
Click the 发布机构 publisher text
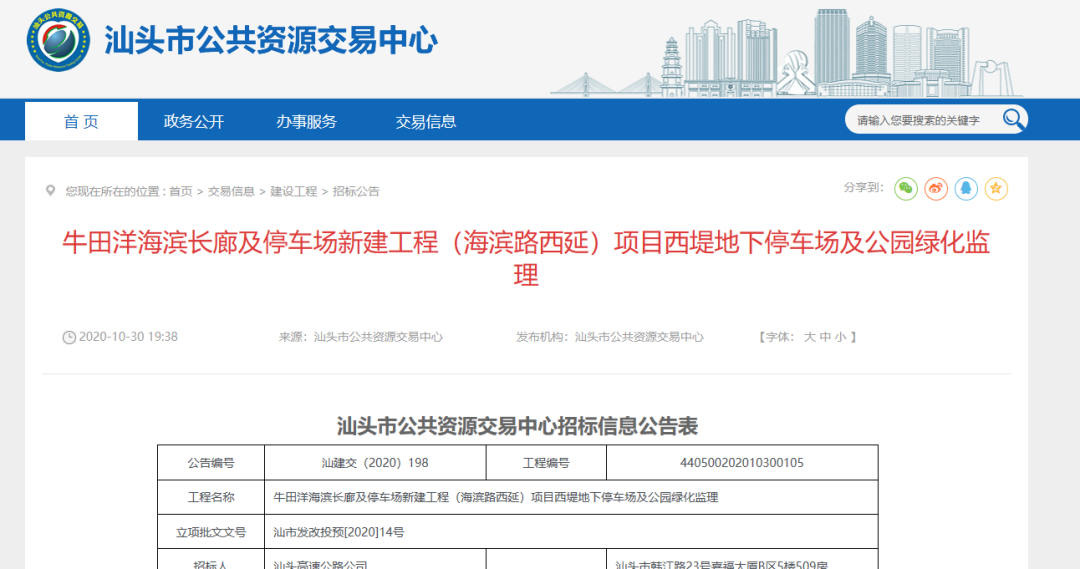coord(610,337)
